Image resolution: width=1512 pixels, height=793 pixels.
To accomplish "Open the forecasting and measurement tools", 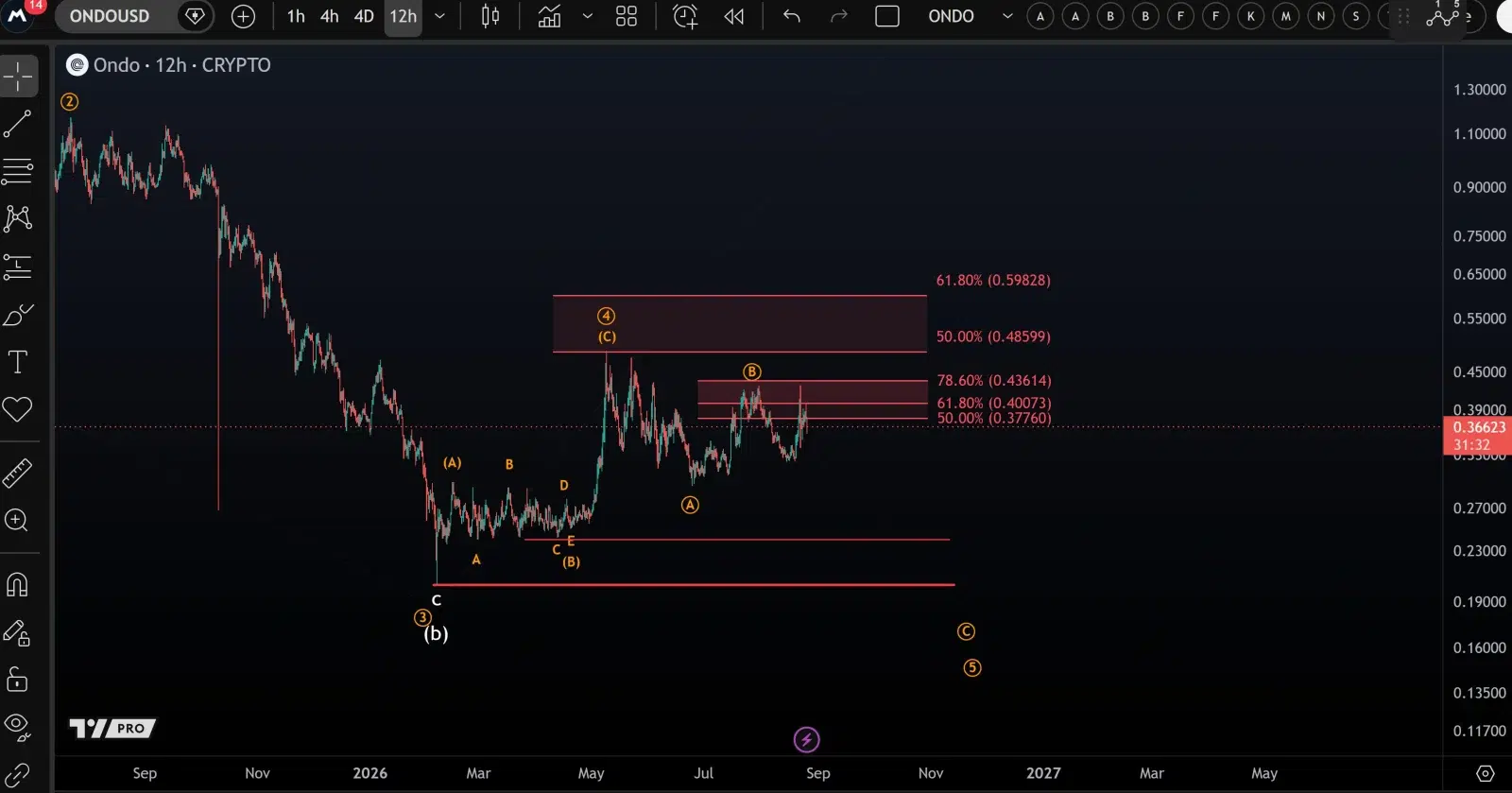I will [x=18, y=267].
